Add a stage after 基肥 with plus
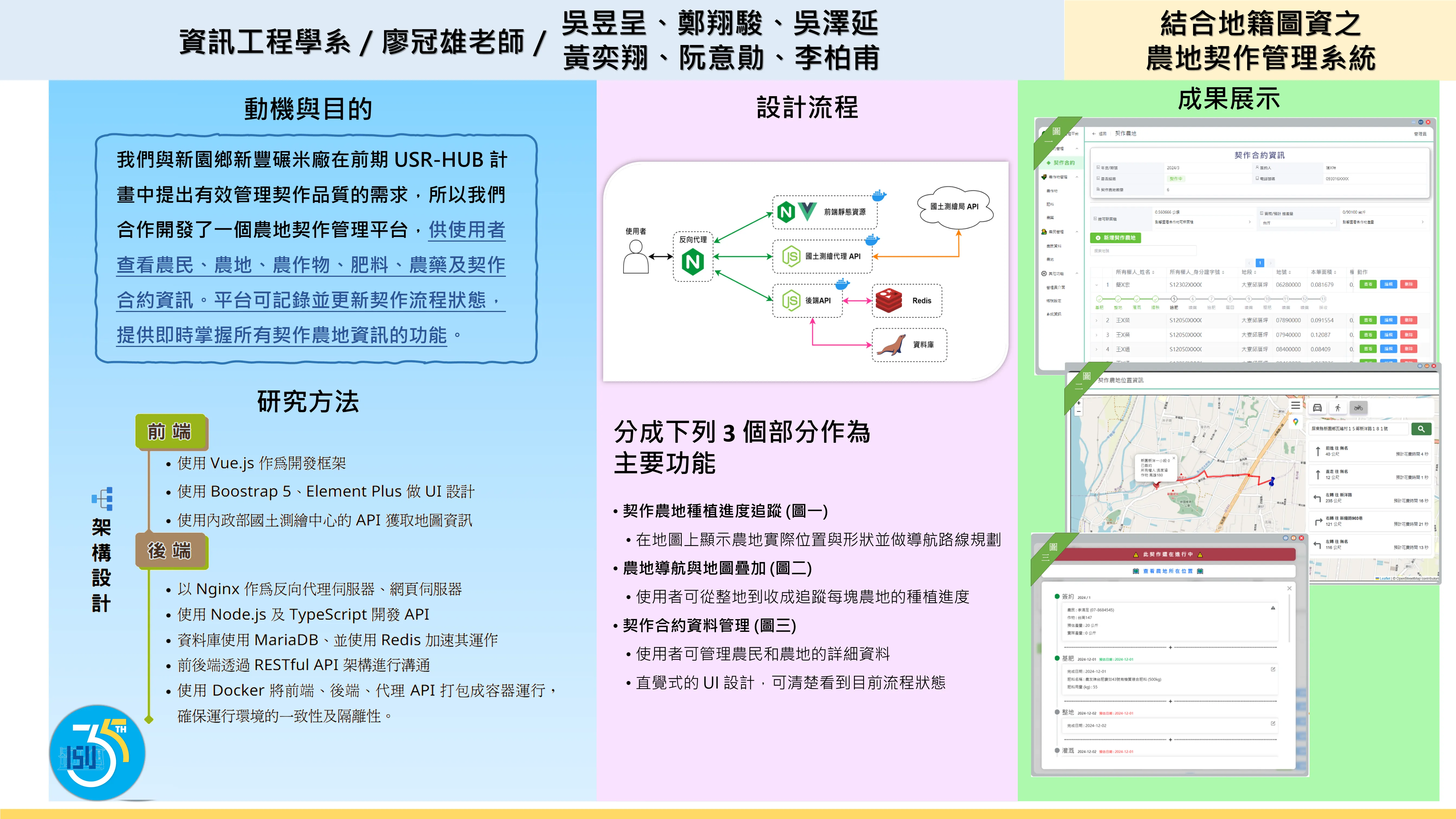The height and width of the screenshot is (819, 1456). click(1170, 701)
